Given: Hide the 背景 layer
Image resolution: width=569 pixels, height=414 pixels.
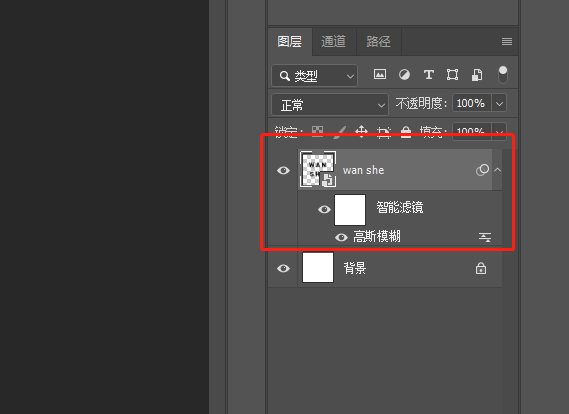Looking at the screenshot, I should point(283,268).
